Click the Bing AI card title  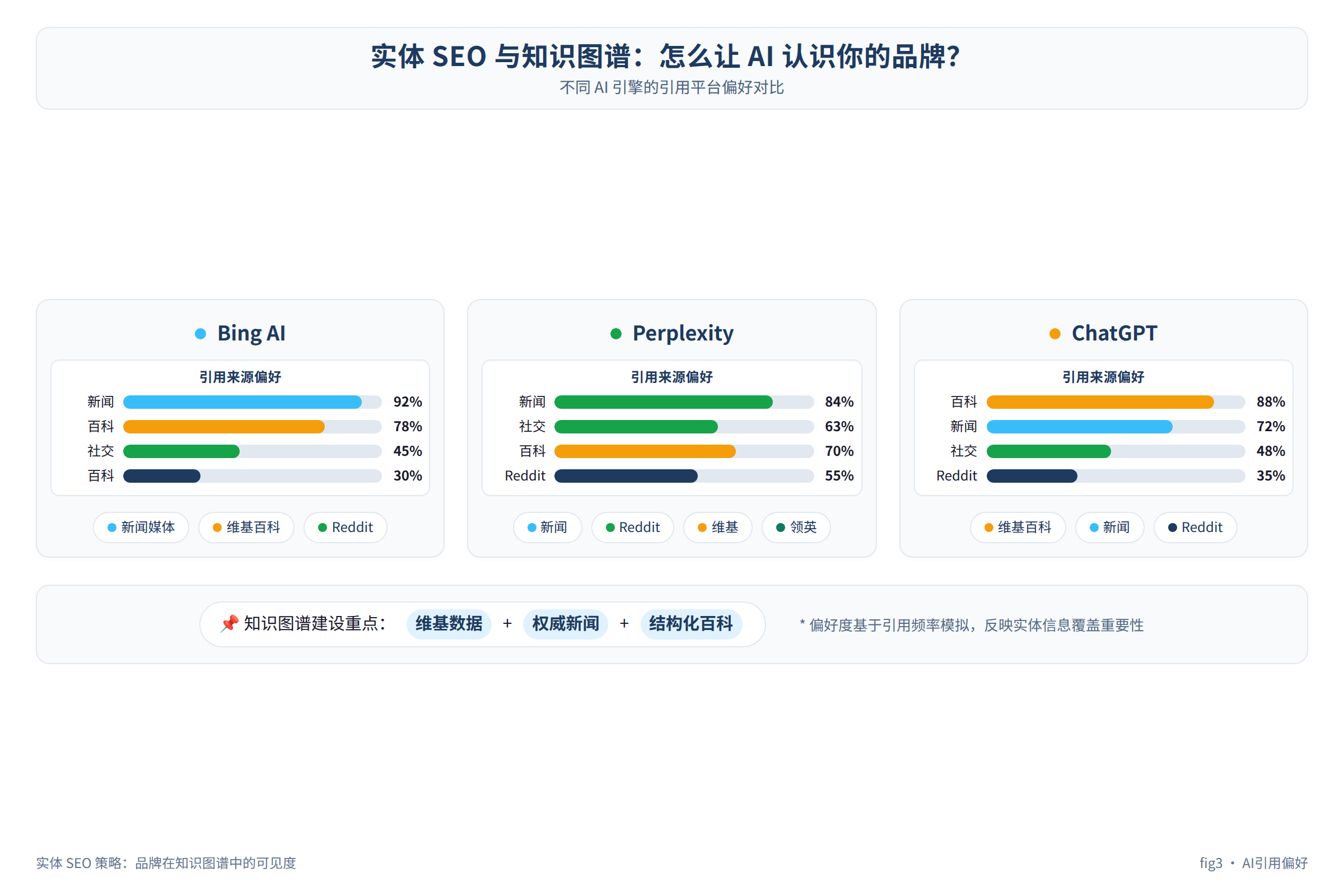pyautogui.click(x=251, y=334)
